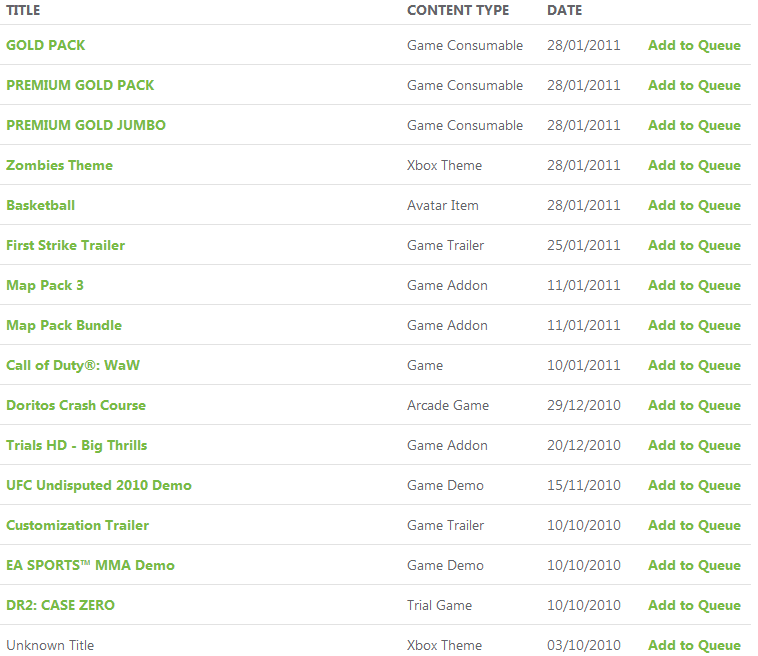This screenshot has width=758, height=656.
Task: Open the Zombies Theme title link
Action: pyautogui.click(x=59, y=165)
